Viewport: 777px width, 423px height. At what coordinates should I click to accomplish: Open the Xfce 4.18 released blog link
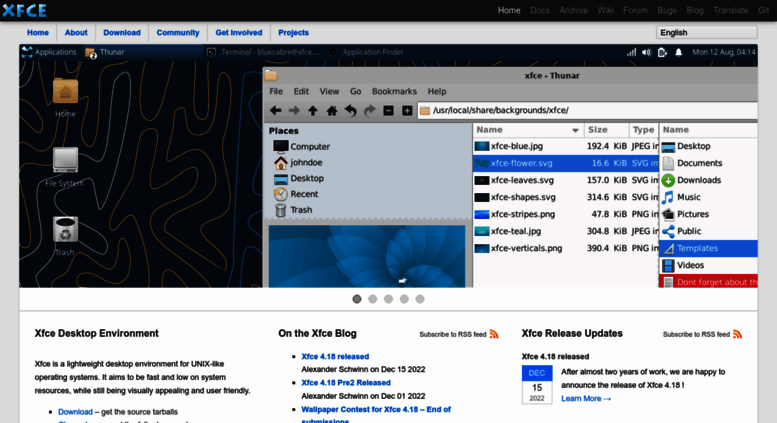(335, 356)
